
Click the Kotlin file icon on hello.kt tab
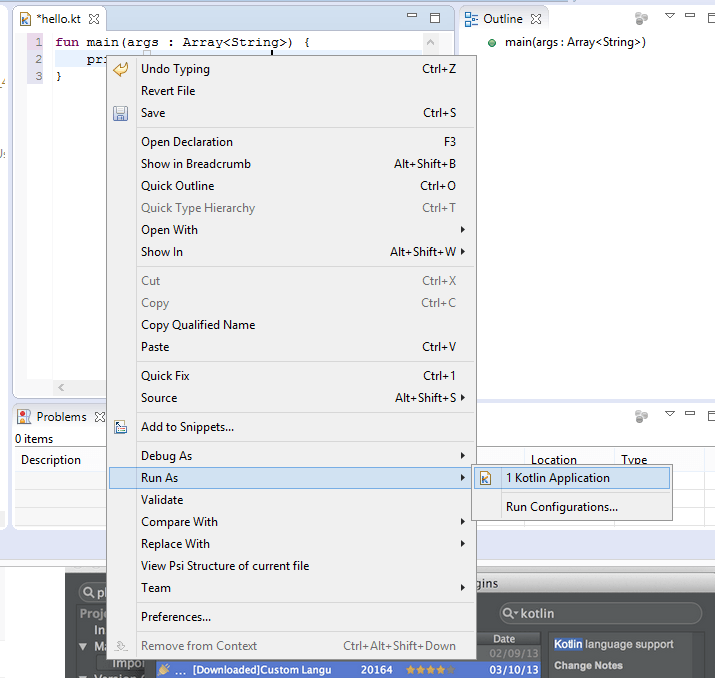point(26,19)
